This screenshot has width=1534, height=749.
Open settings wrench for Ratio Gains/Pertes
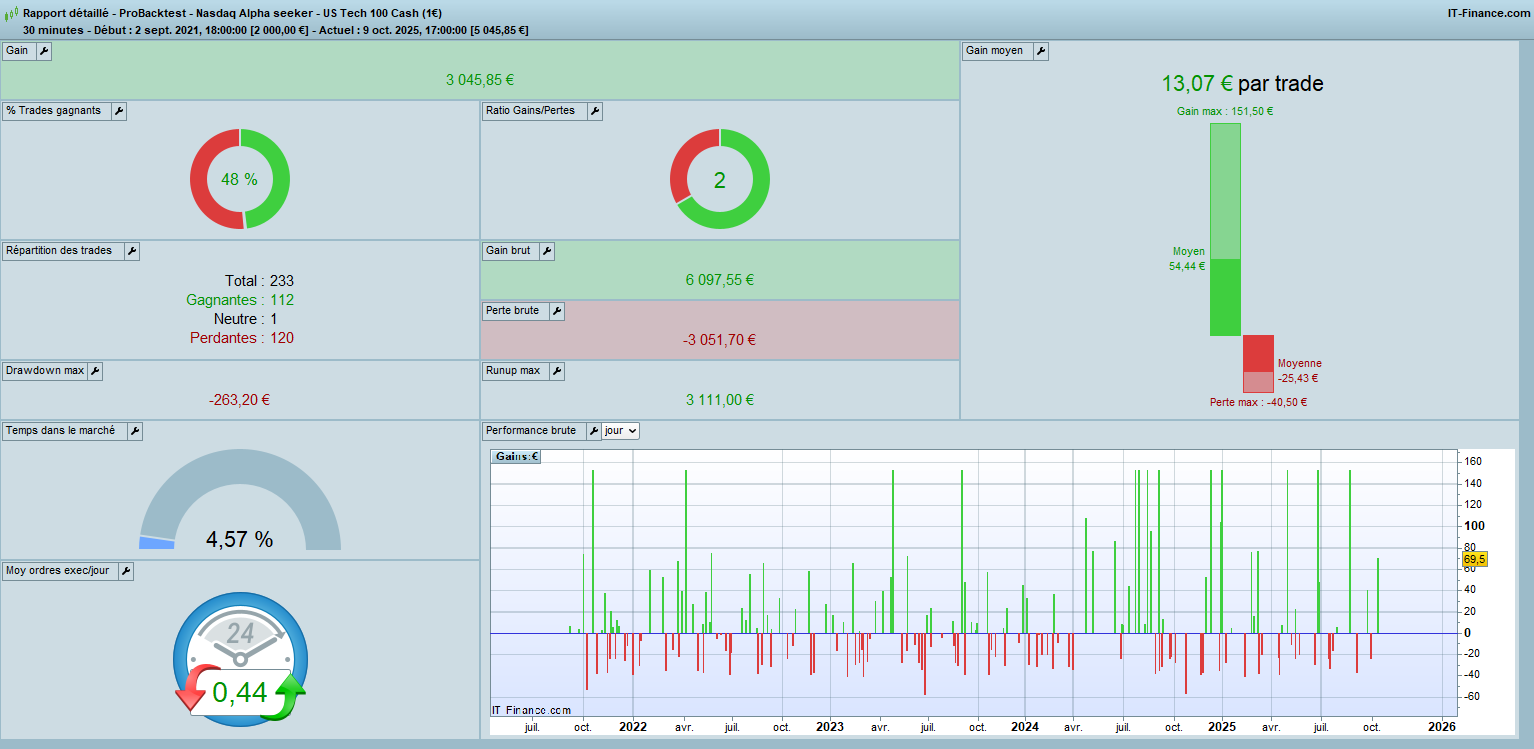point(594,111)
